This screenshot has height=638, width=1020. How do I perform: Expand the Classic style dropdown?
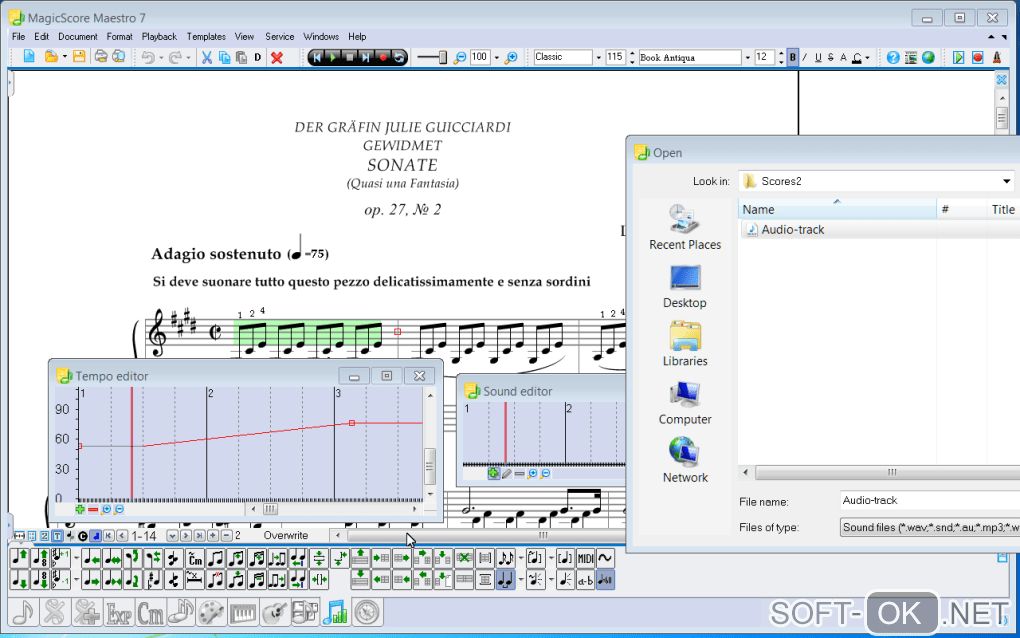pyautogui.click(x=596, y=57)
